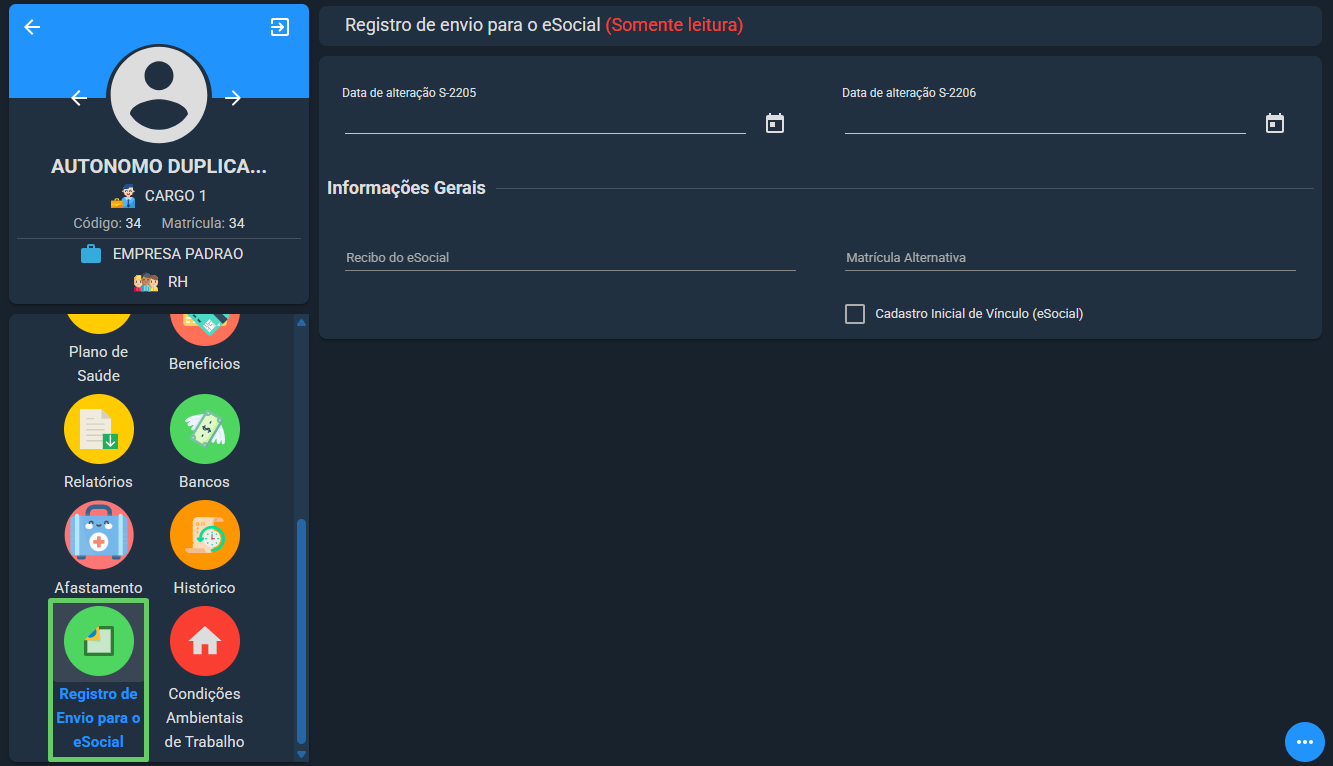
Task: Click the sidebar scroll up arrow
Action: [302, 322]
